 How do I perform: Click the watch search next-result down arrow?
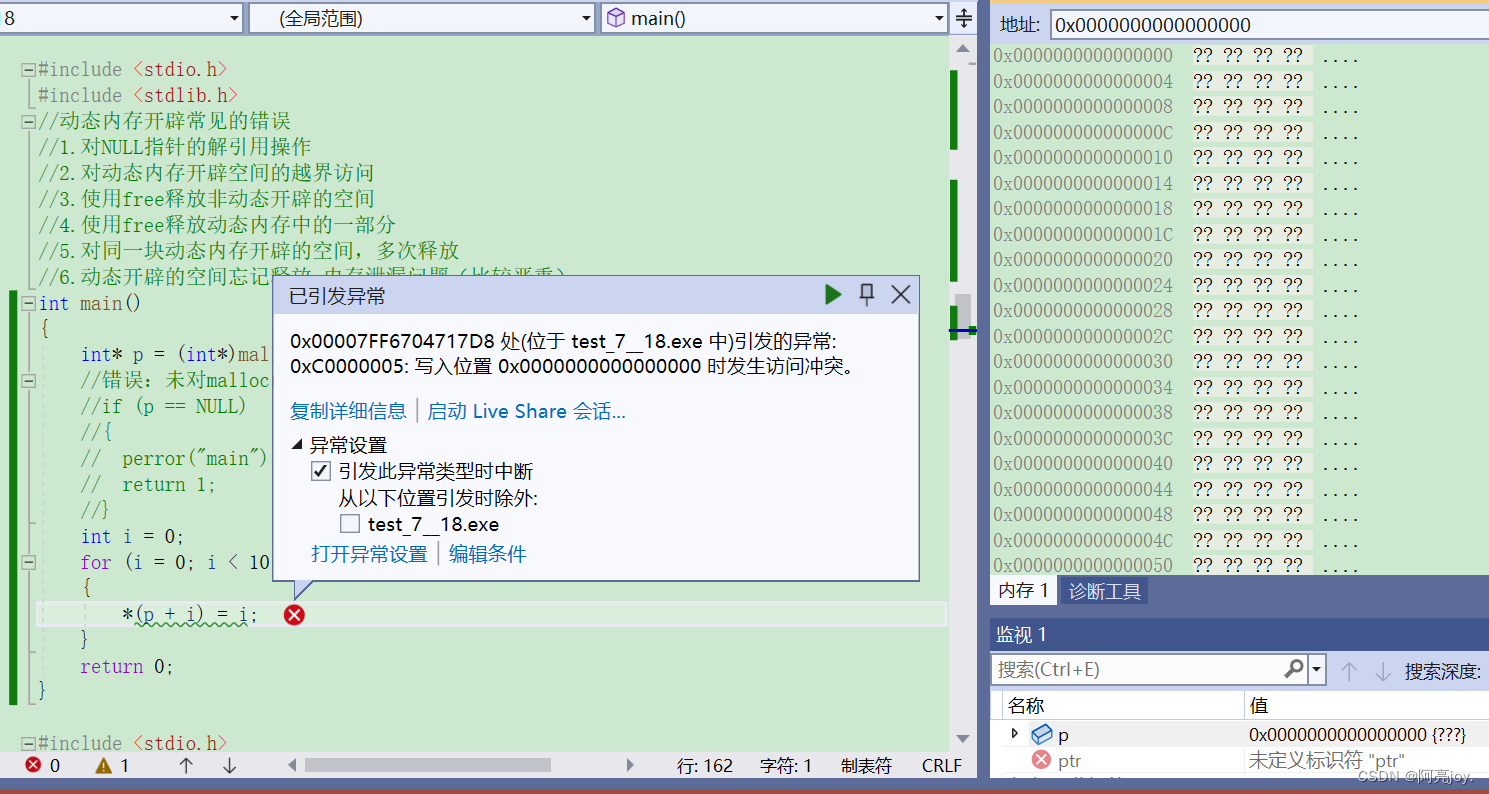pos(1383,671)
